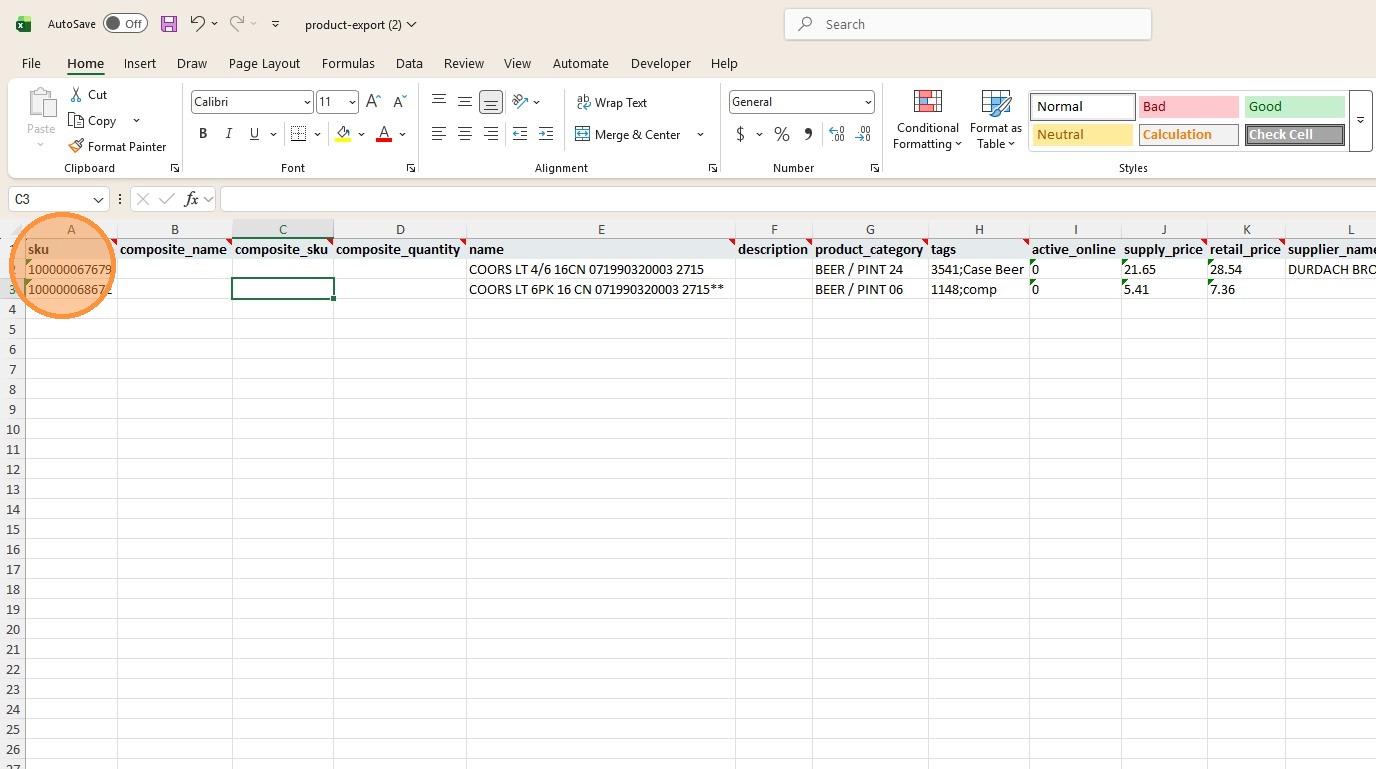The width and height of the screenshot is (1376, 769).
Task: Apply the Bad cell style
Action: tap(1189, 106)
